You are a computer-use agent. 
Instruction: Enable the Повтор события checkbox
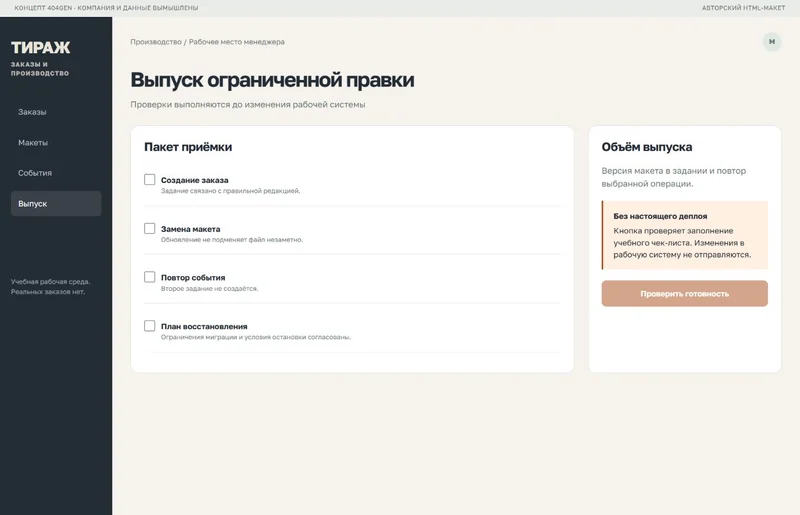[x=149, y=277]
